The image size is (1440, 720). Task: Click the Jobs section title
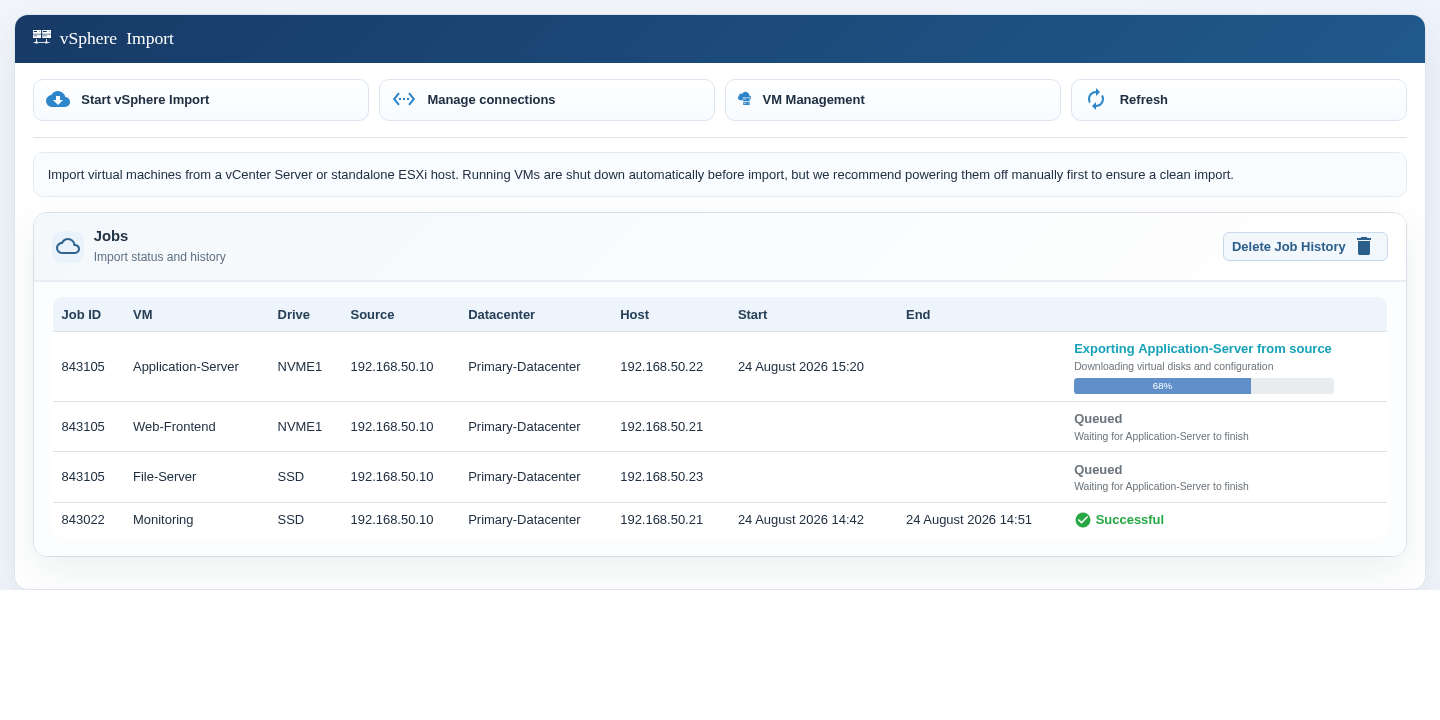coord(111,236)
